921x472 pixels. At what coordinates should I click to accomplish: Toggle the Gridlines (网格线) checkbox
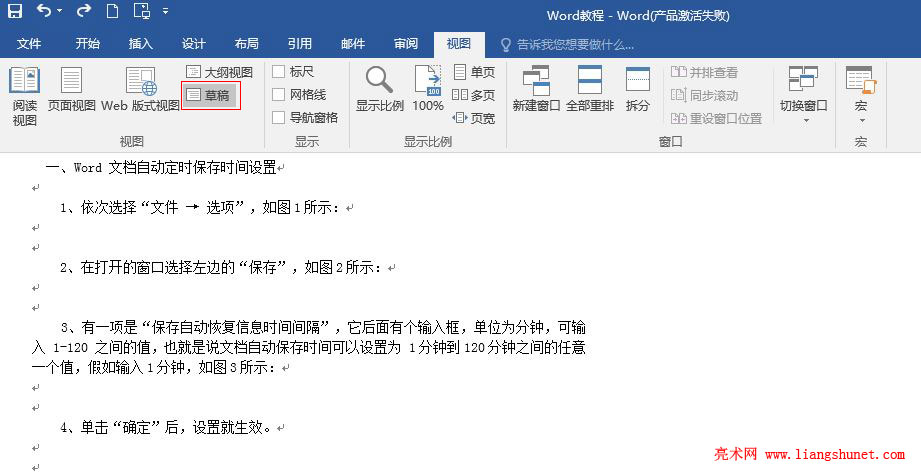tap(278, 95)
